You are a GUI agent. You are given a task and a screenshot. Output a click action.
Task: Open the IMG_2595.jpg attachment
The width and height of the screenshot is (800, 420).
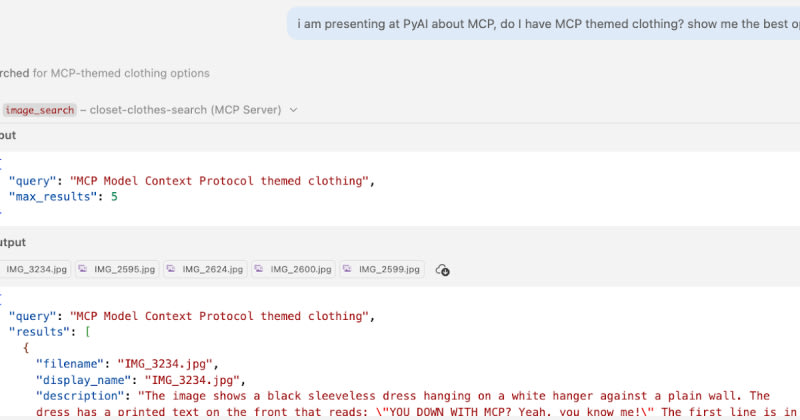118,269
